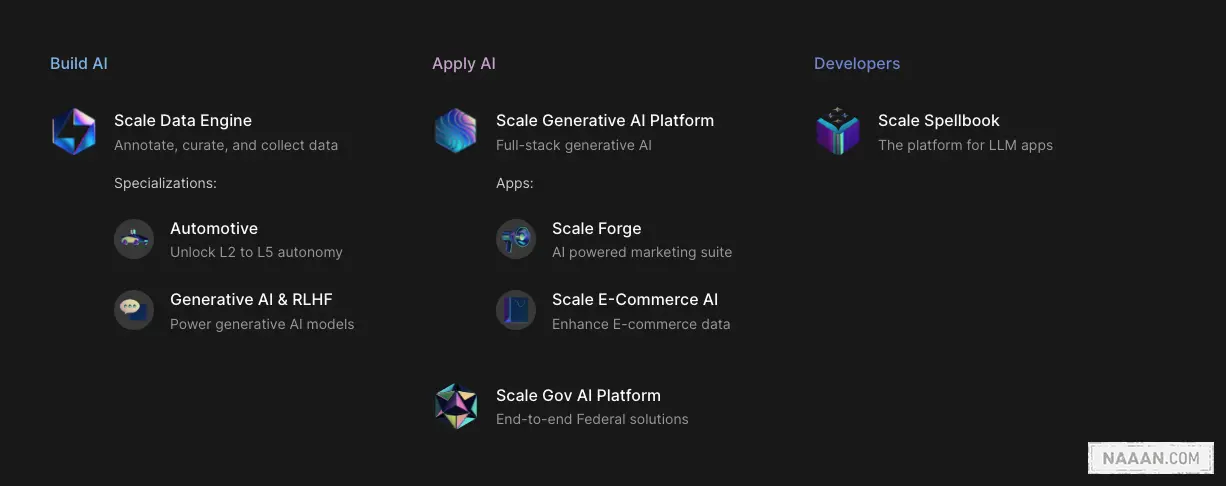Visit the Scale Generative AI Platform title

[x=605, y=121]
